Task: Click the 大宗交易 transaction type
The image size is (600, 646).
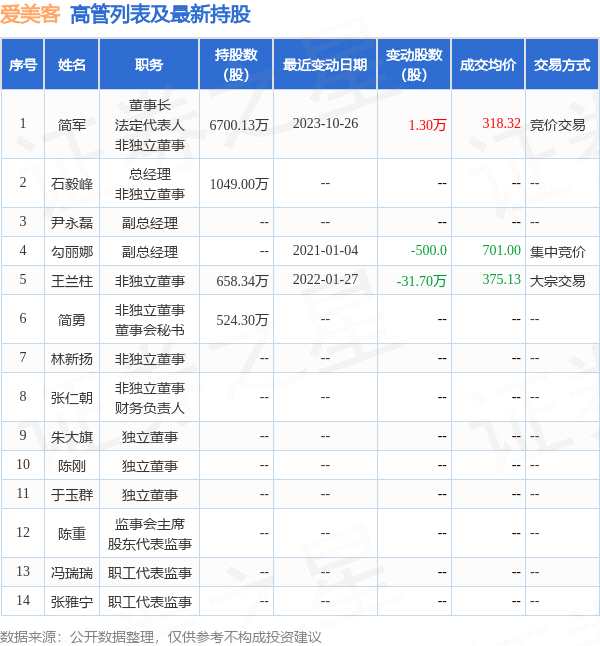Action: coord(558,281)
